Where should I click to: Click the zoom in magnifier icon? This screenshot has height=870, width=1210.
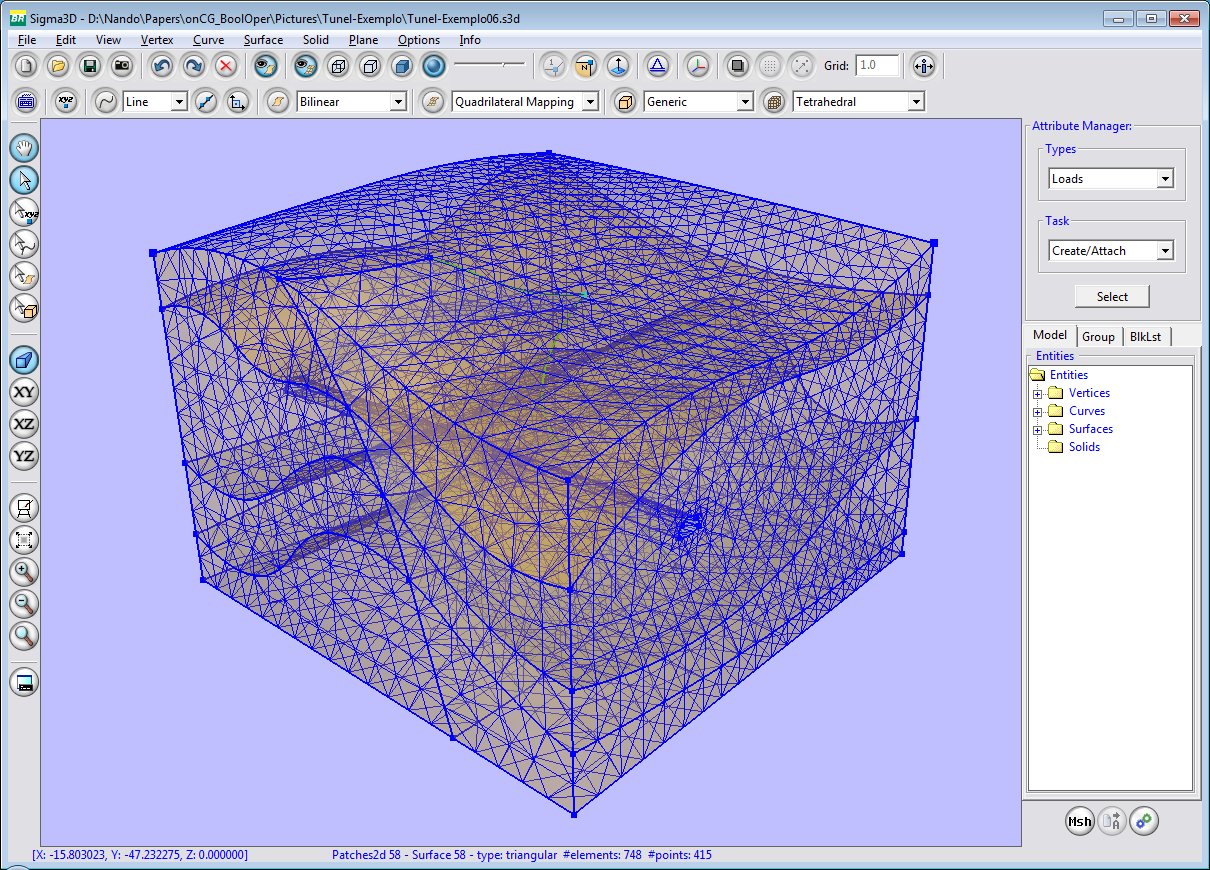(24, 572)
